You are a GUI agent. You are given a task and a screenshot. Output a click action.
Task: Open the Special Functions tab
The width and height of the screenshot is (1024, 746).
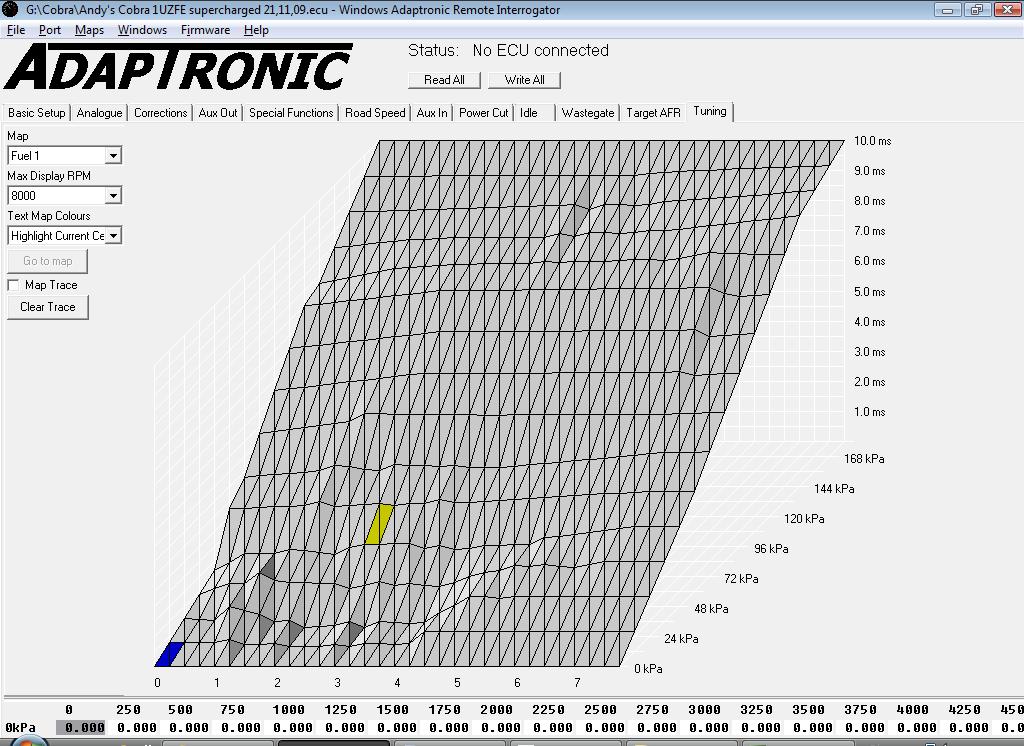[x=291, y=113]
